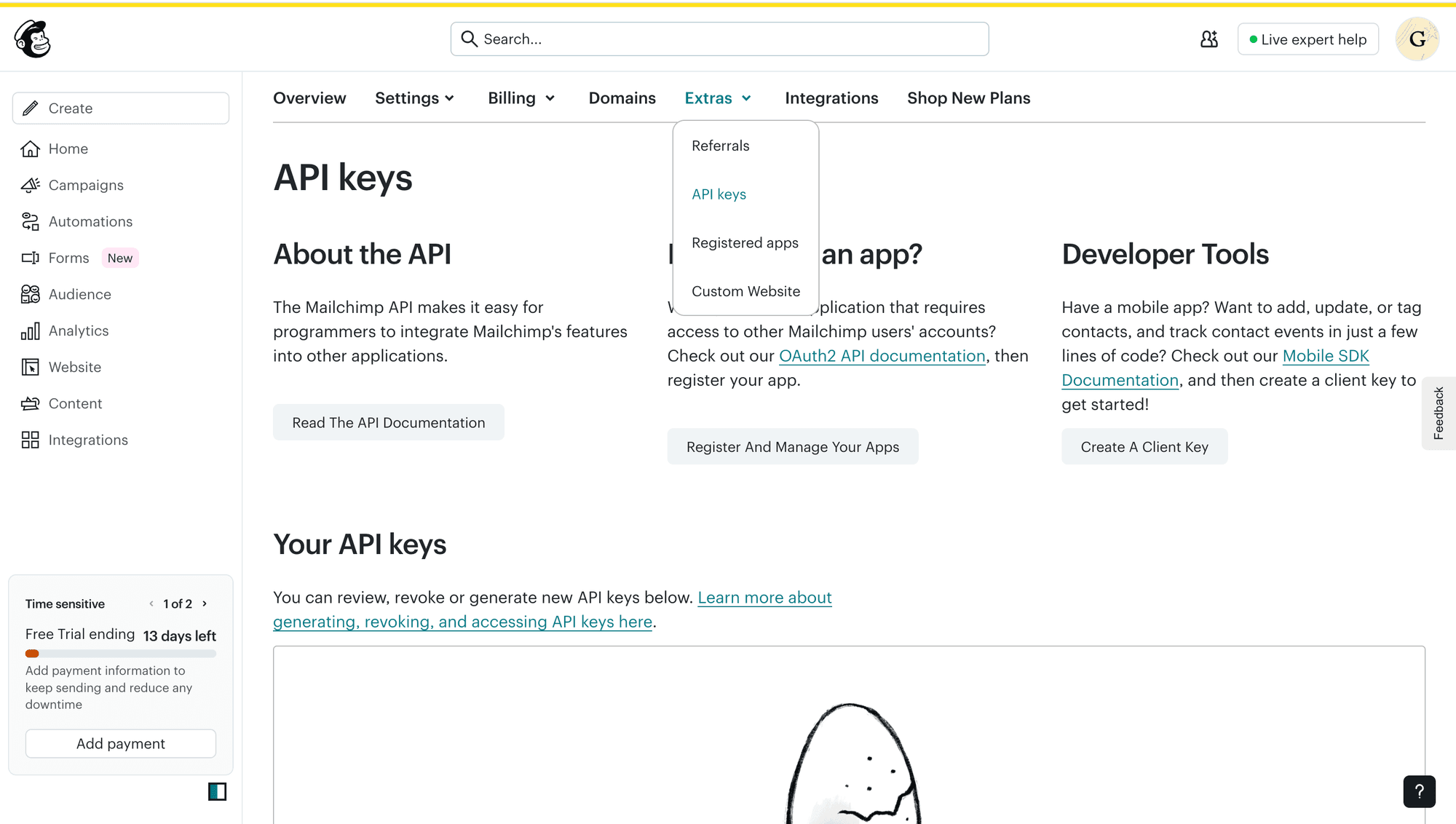The width and height of the screenshot is (1456, 824).
Task: Click the Mailchimp freddie logo
Action: tap(32, 39)
